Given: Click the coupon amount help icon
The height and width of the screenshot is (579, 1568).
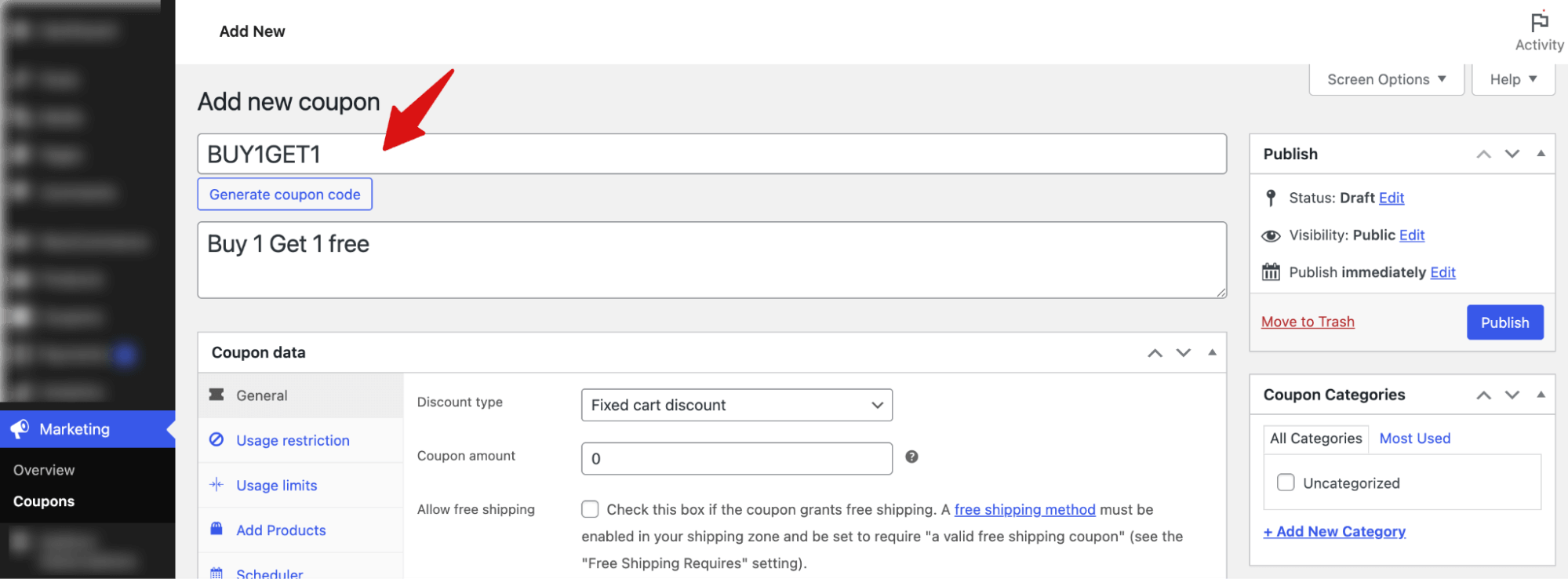Looking at the screenshot, I should [911, 457].
